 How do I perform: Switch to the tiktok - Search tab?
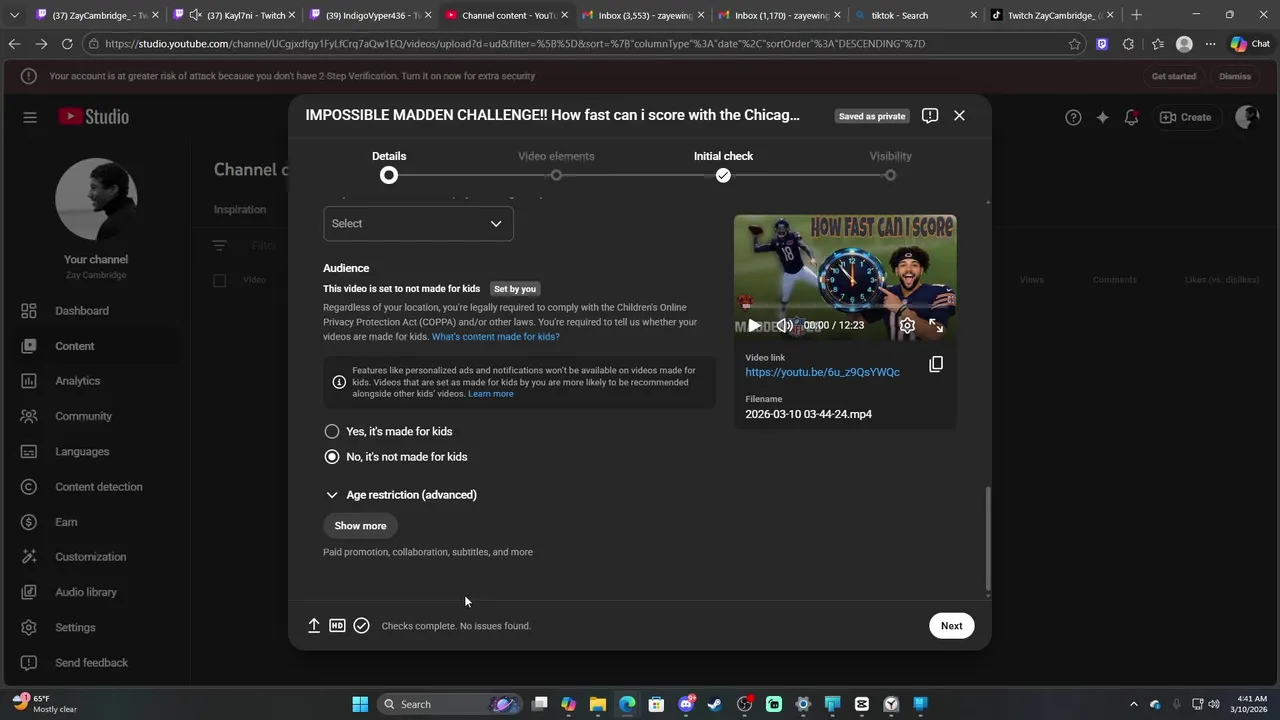(915, 15)
